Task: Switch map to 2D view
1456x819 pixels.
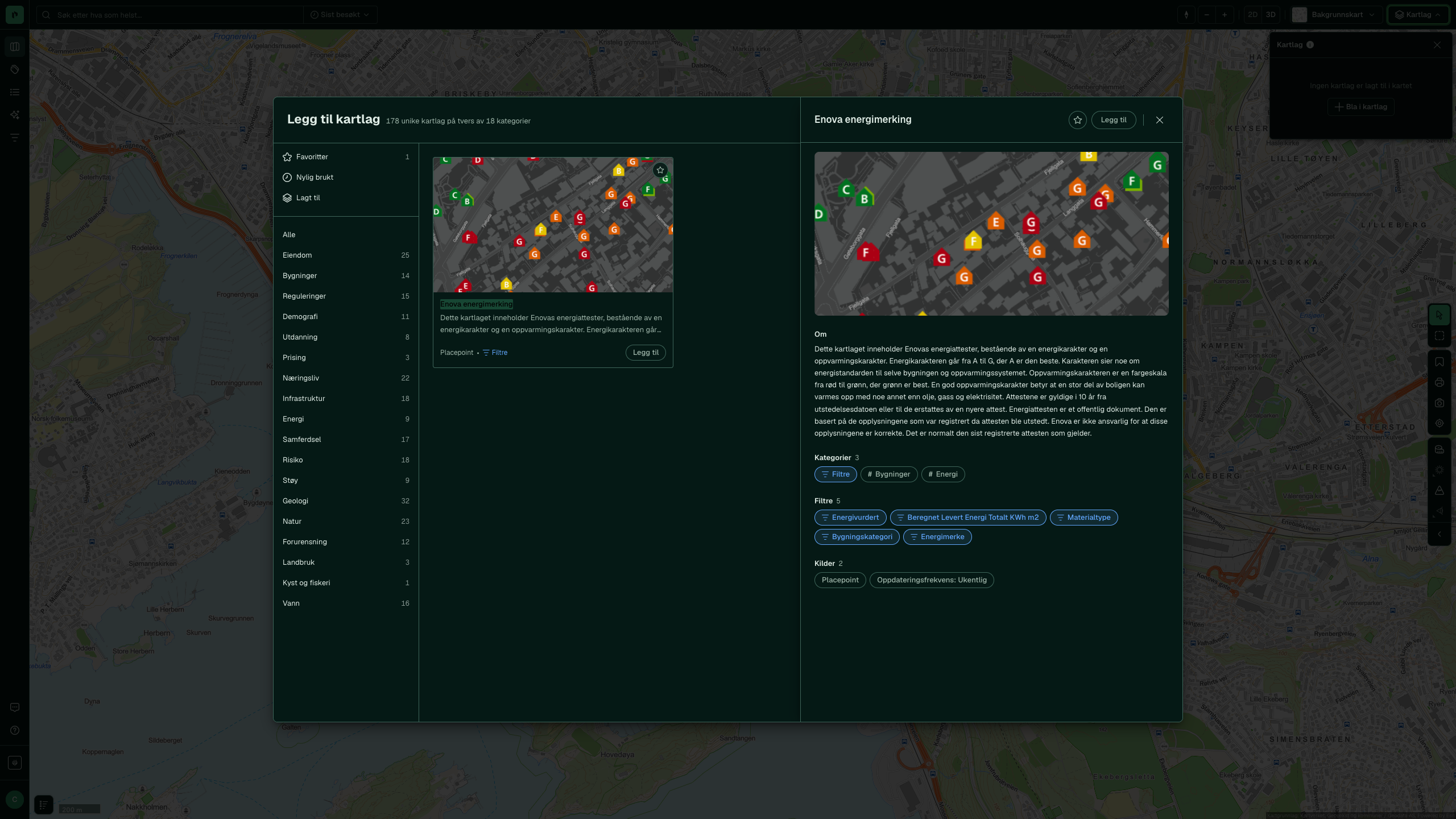Action: click(x=1252, y=15)
